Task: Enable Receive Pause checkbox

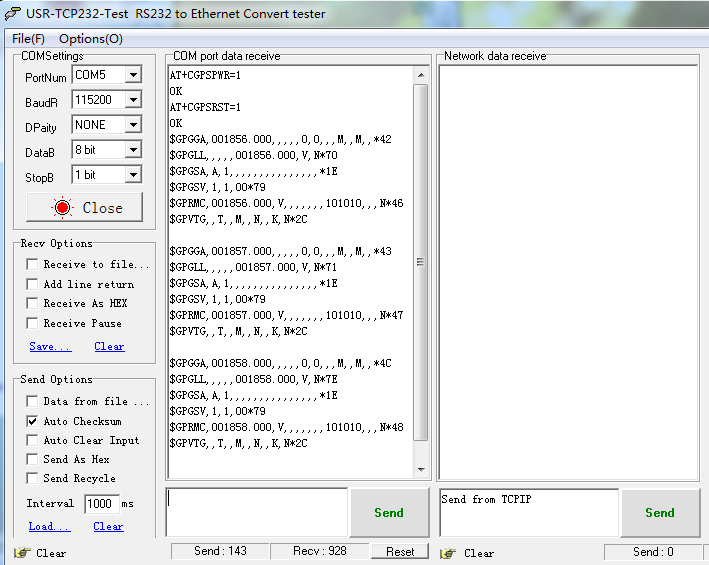Action: pos(32,323)
